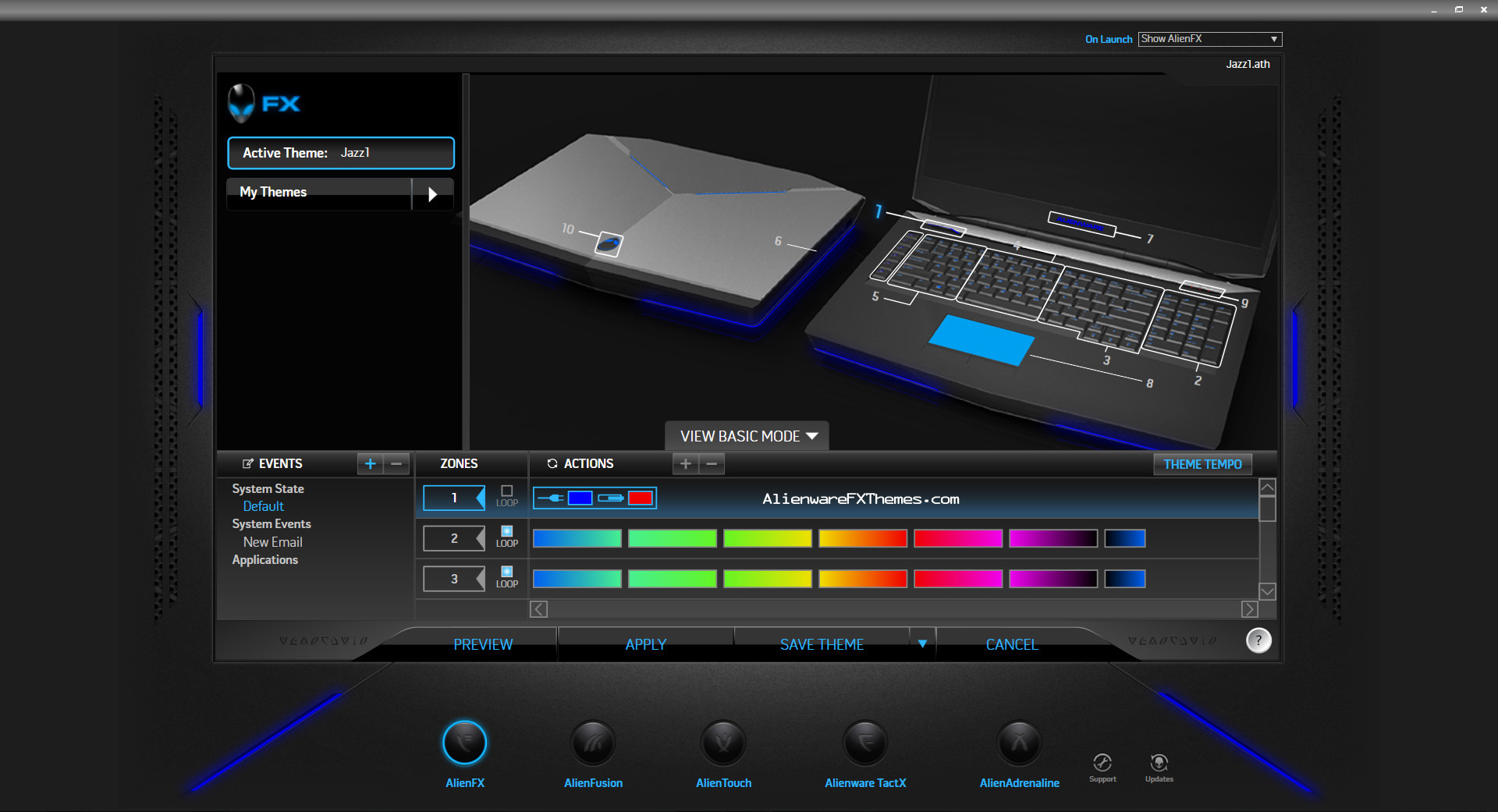Click the Actions refresh icon
This screenshot has height=812, width=1498.
point(552,463)
